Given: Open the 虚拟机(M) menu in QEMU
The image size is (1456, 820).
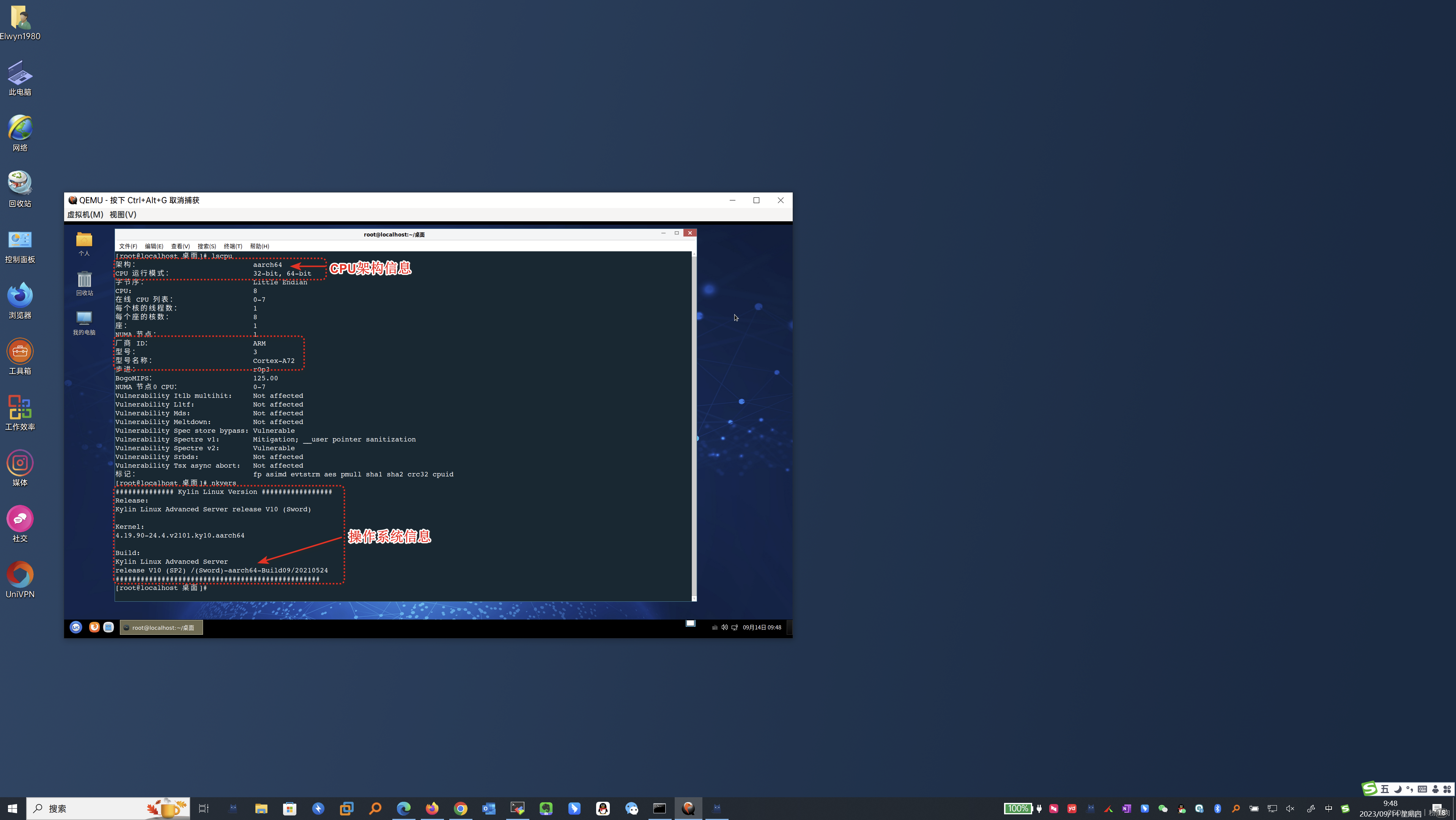Looking at the screenshot, I should (x=85, y=214).
